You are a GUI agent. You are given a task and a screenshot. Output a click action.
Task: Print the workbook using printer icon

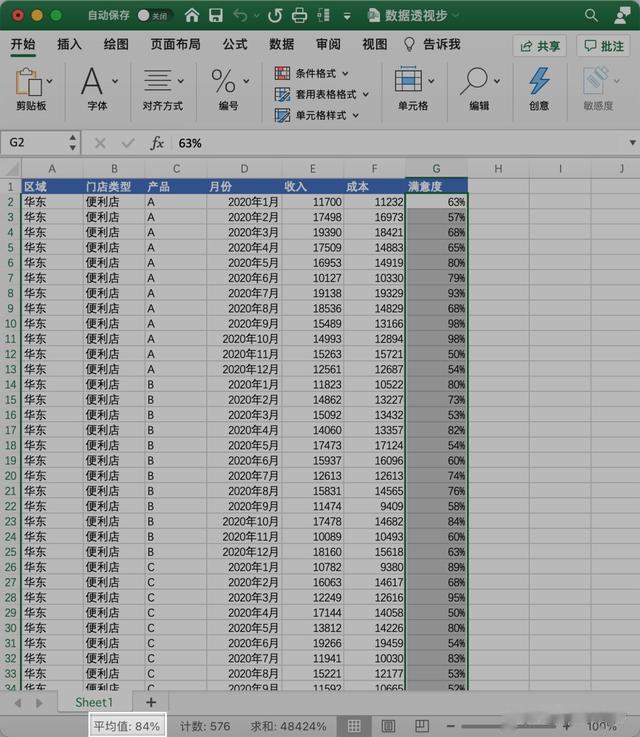tap(299, 16)
